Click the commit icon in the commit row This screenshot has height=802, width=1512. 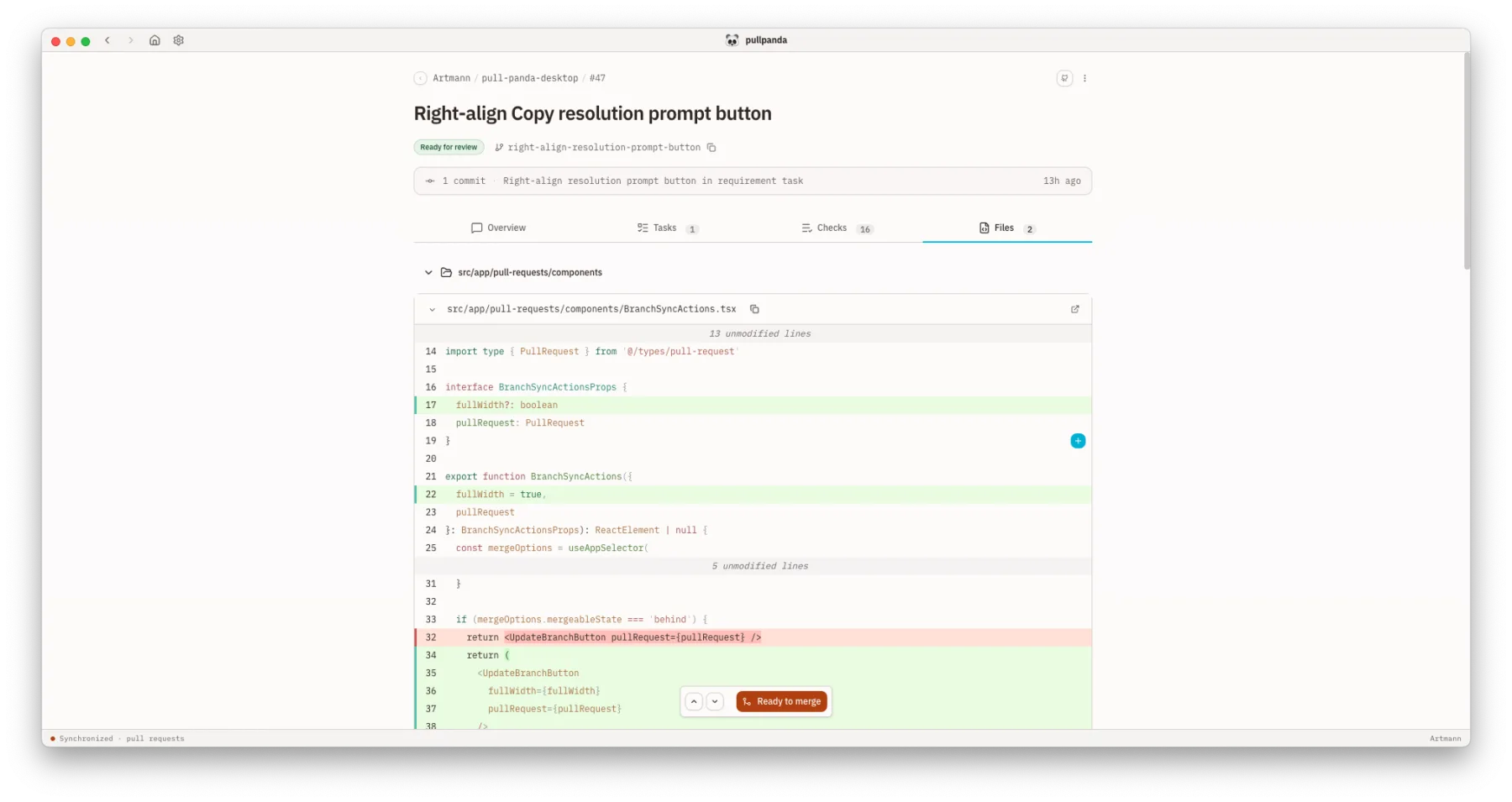430,181
